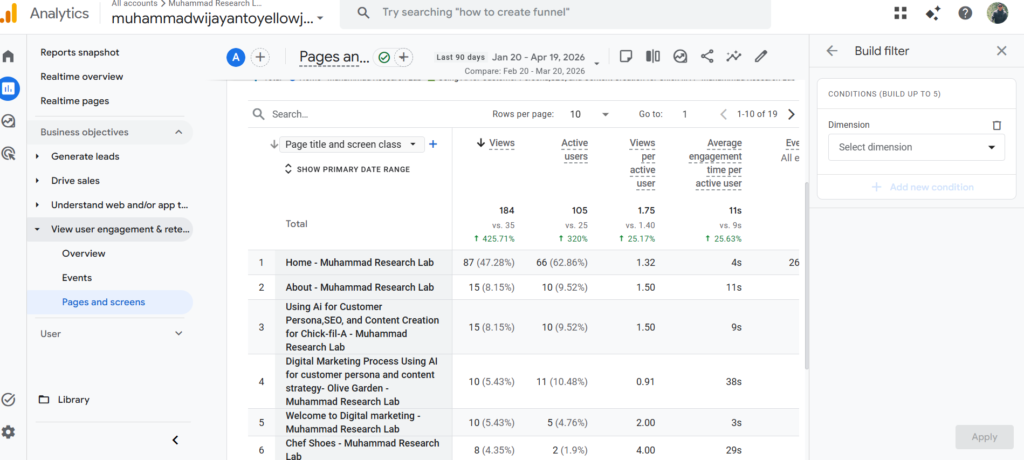The image size is (1024, 460).
Task: Open the Google apps grid icon
Action: pyautogui.click(x=901, y=13)
